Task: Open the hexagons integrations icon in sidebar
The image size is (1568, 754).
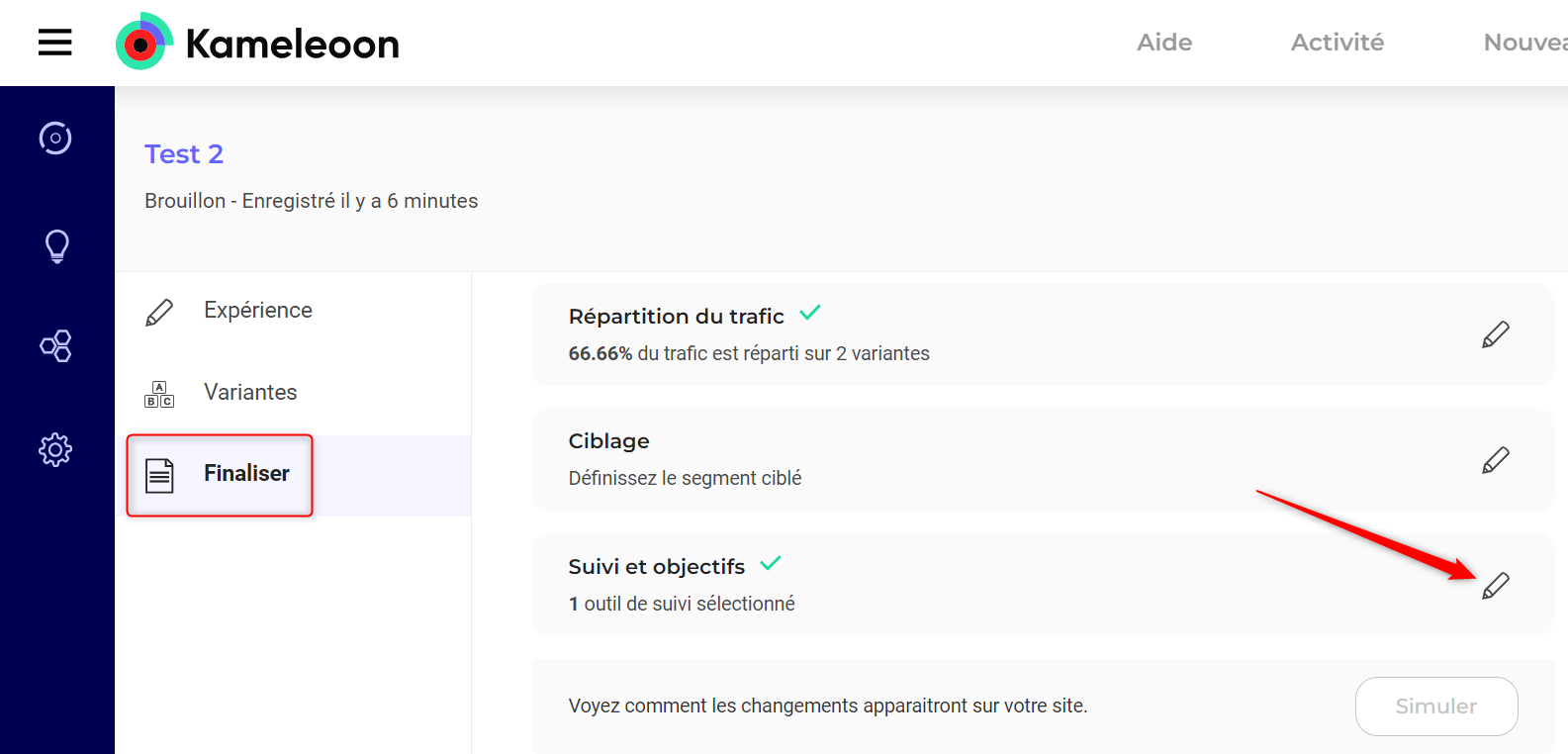Action: (55, 345)
